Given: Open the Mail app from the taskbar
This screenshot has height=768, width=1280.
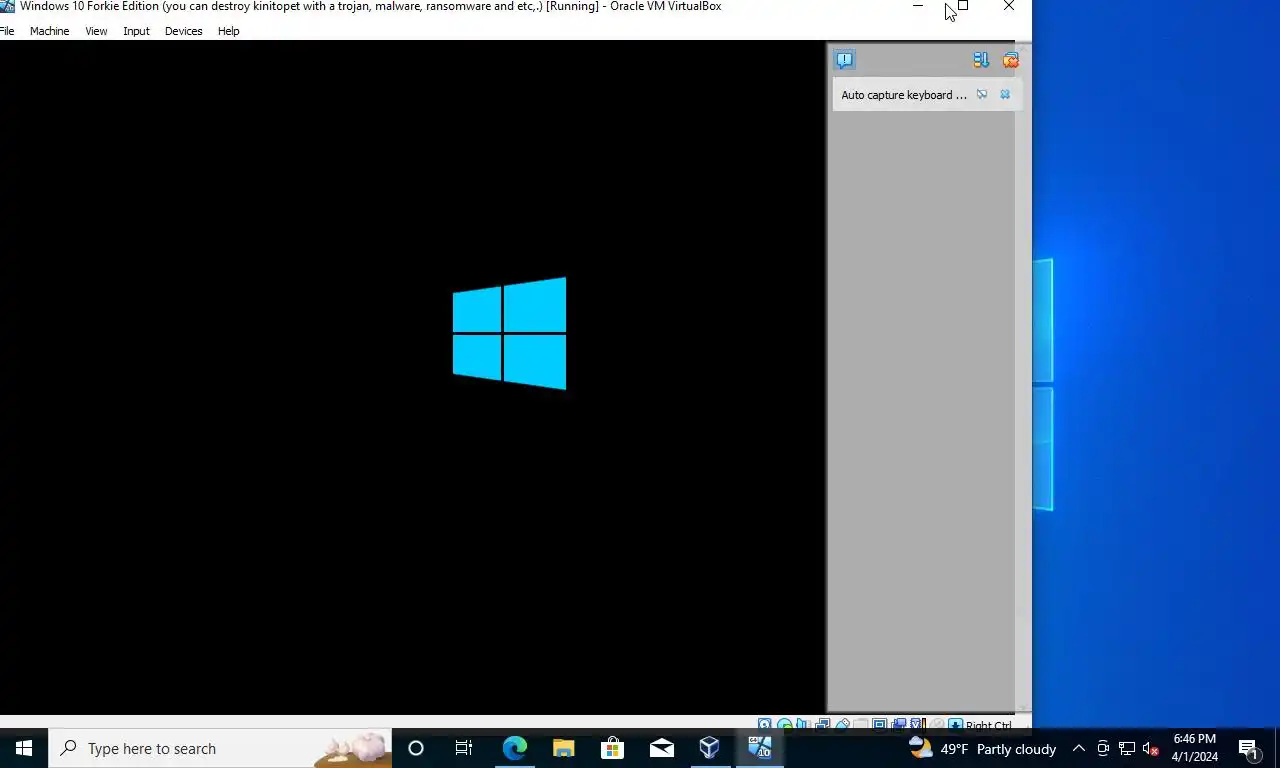Looking at the screenshot, I should (x=661, y=748).
